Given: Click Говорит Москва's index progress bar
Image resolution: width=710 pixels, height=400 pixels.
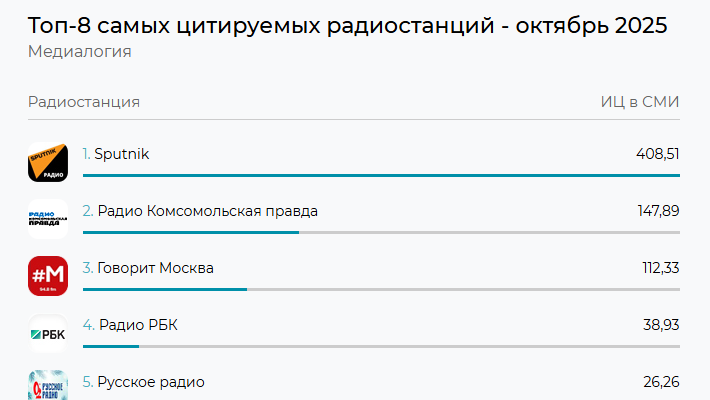Looking at the screenshot, I should [x=165, y=289].
